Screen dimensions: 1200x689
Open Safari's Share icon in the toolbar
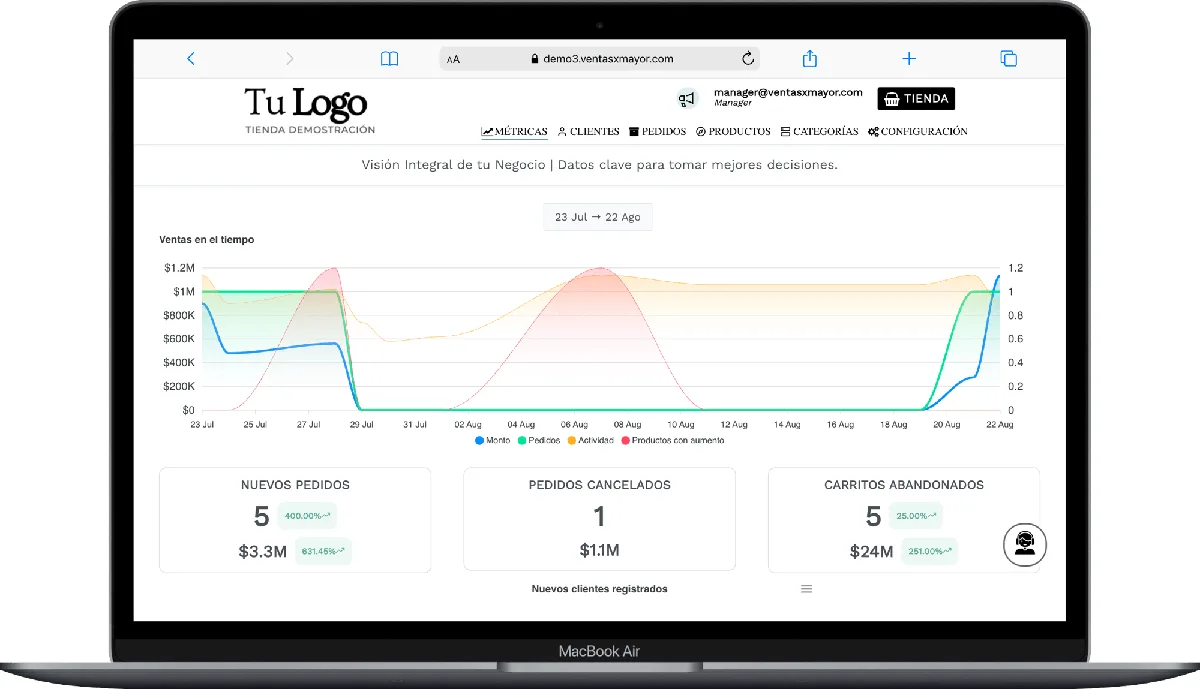pos(809,58)
